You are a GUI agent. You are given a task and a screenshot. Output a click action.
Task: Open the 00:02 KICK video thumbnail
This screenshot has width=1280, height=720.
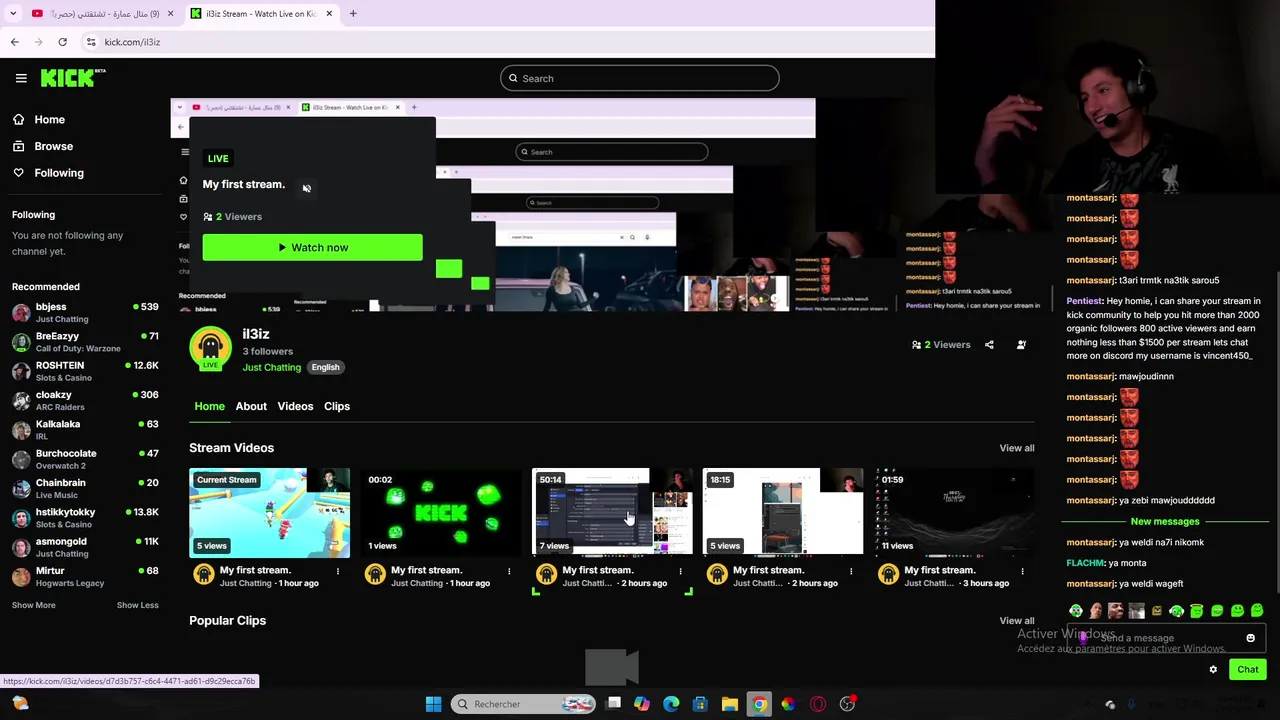[x=441, y=512]
